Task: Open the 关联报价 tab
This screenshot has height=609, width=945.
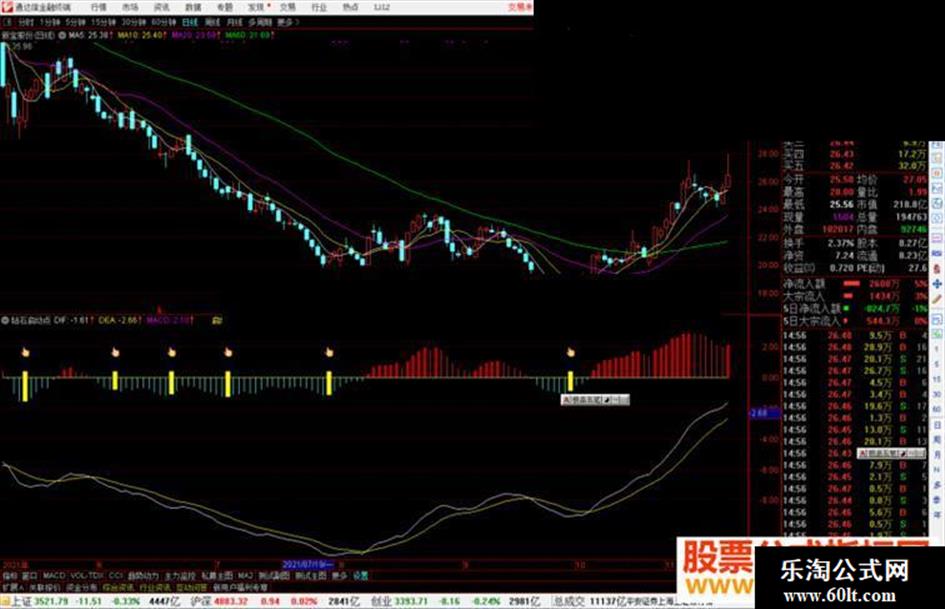Action: click(45, 587)
